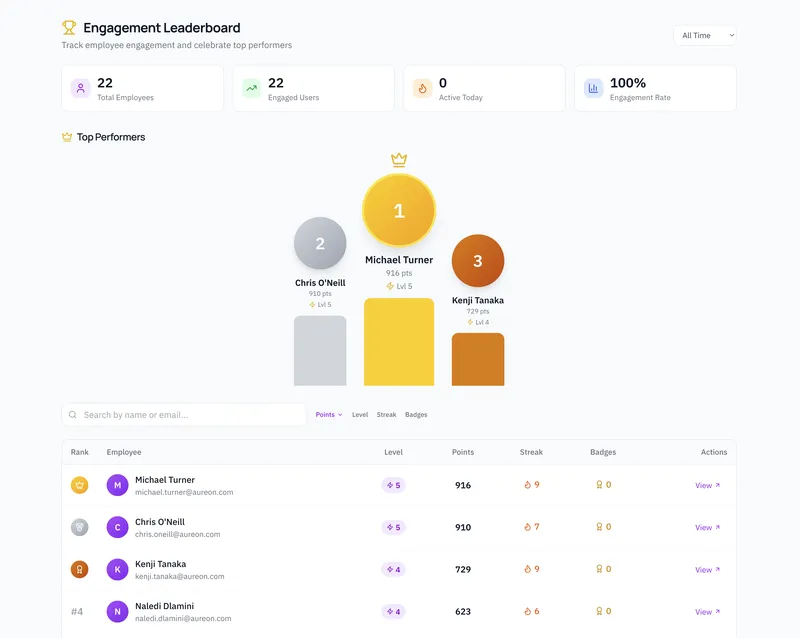Image resolution: width=800 pixels, height=638 pixels.
Task: Click the 916 pts podium label
Action: point(399,273)
